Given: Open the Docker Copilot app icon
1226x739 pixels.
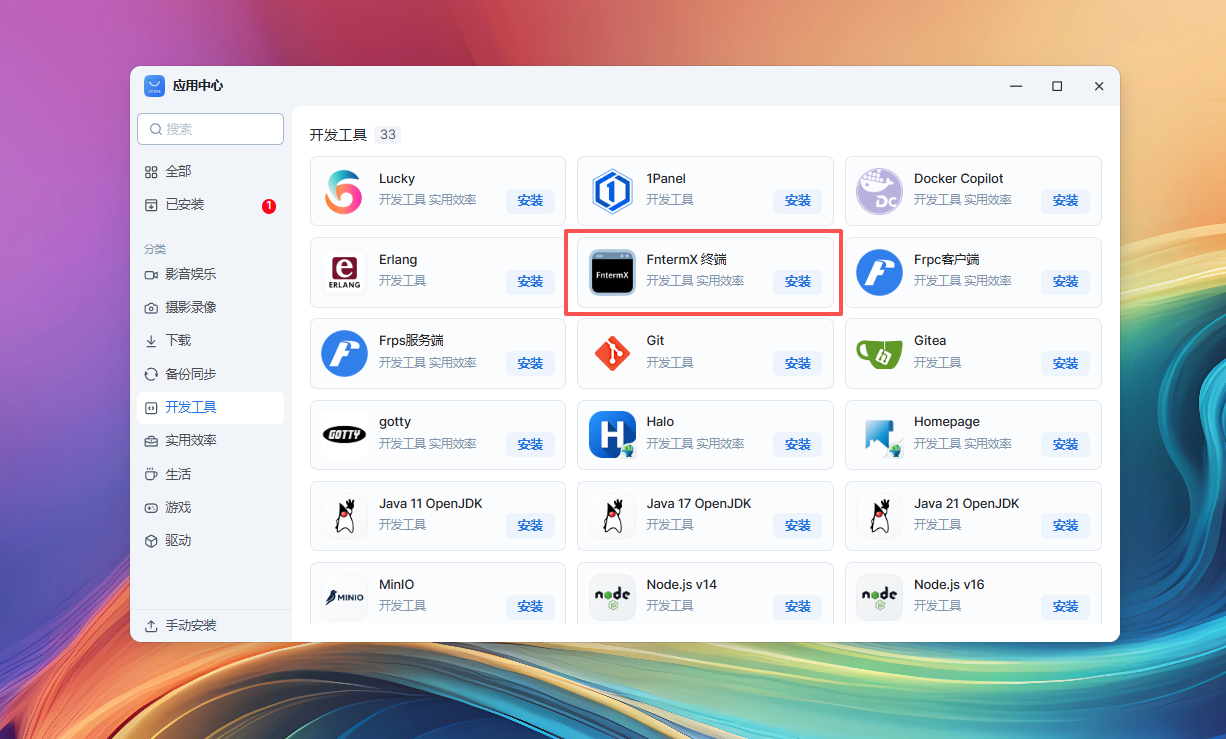Looking at the screenshot, I should (x=879, y=191).
